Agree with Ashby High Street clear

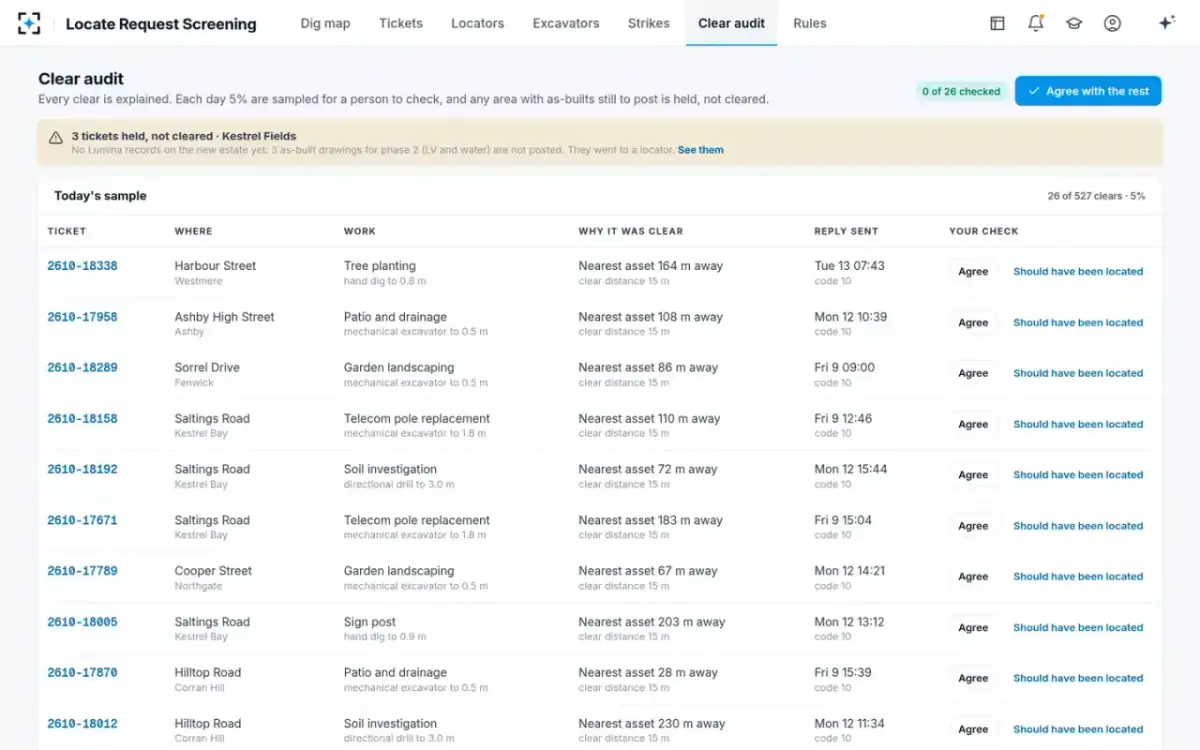tap(973, 323)
